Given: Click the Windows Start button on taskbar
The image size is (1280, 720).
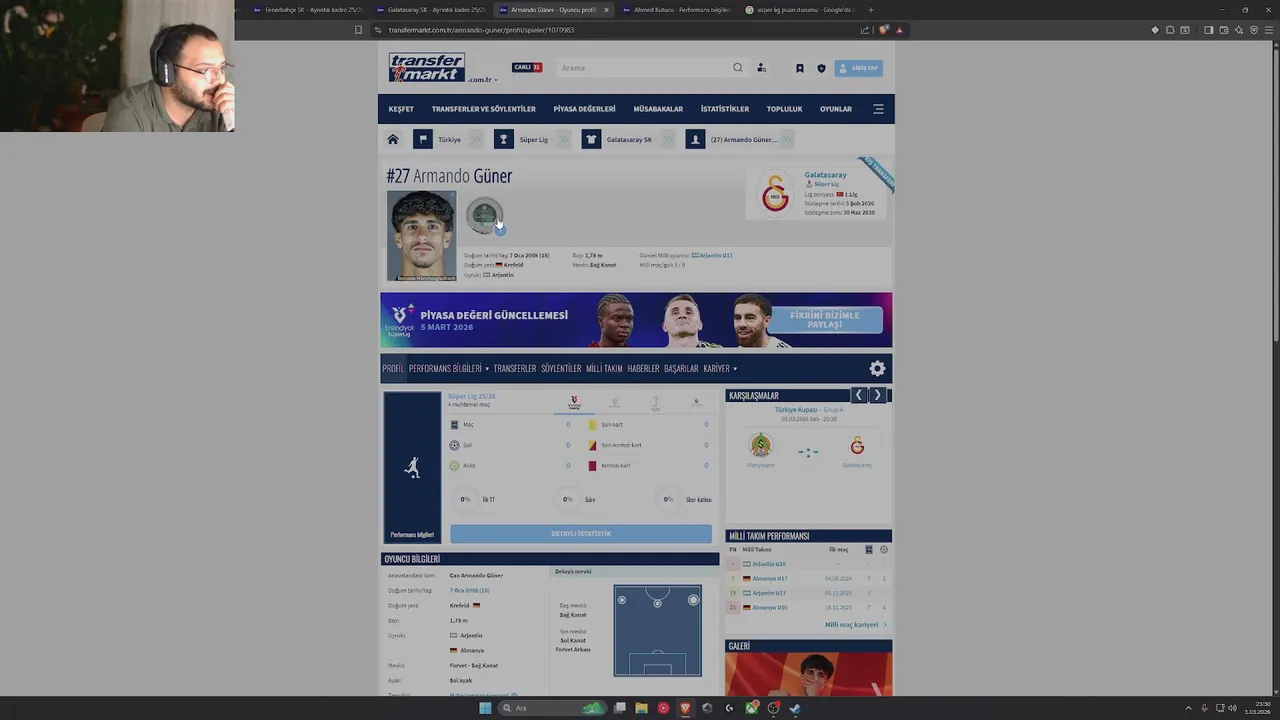Looking at the screenshot, I should point(485,708).
